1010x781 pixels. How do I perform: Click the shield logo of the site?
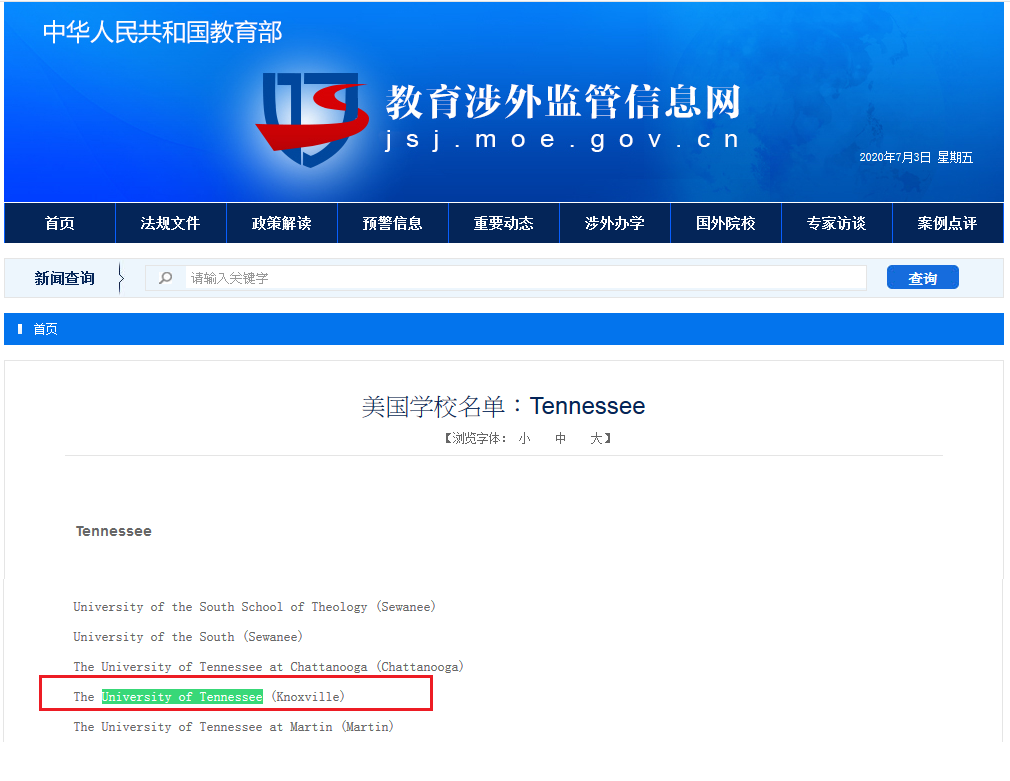click(x=312, y=119)
